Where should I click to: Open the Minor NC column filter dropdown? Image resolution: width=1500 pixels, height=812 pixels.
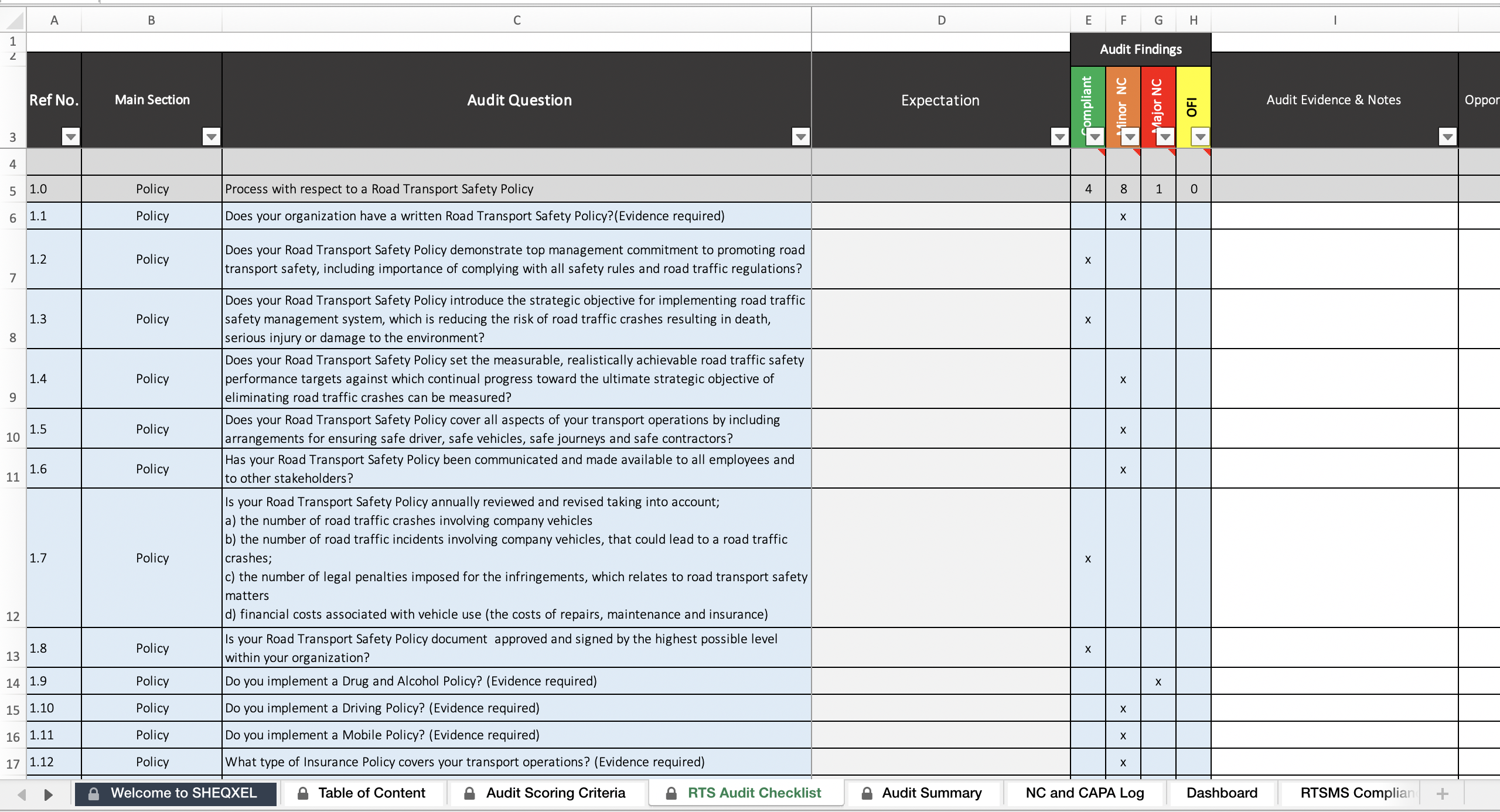1130,137
